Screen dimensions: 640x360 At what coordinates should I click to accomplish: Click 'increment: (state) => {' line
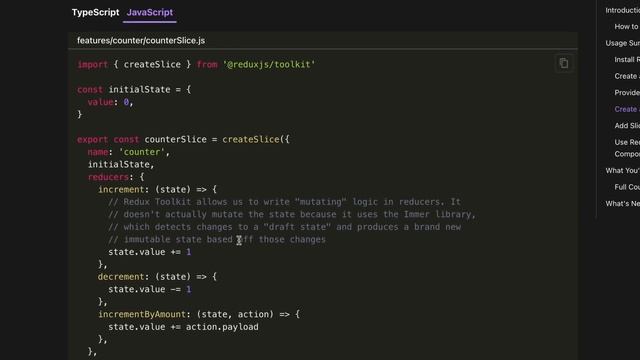click(158, 189)
